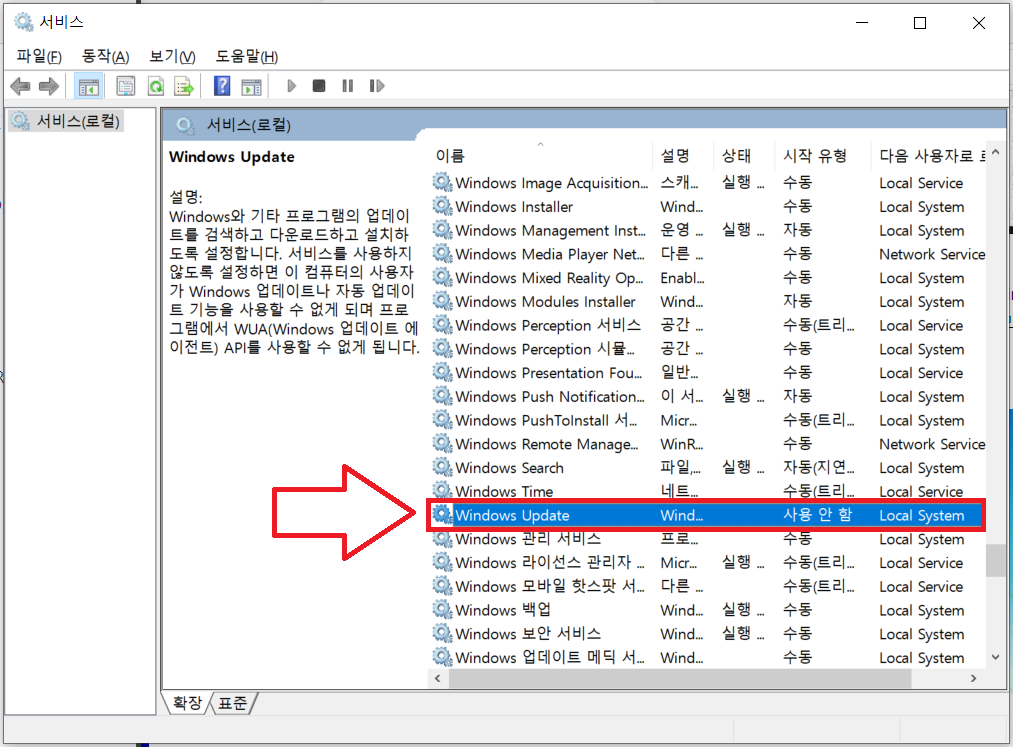Viewport: 1013px width, 747px height.
Task: Sort by the 상태 column header
Action: 744,155
